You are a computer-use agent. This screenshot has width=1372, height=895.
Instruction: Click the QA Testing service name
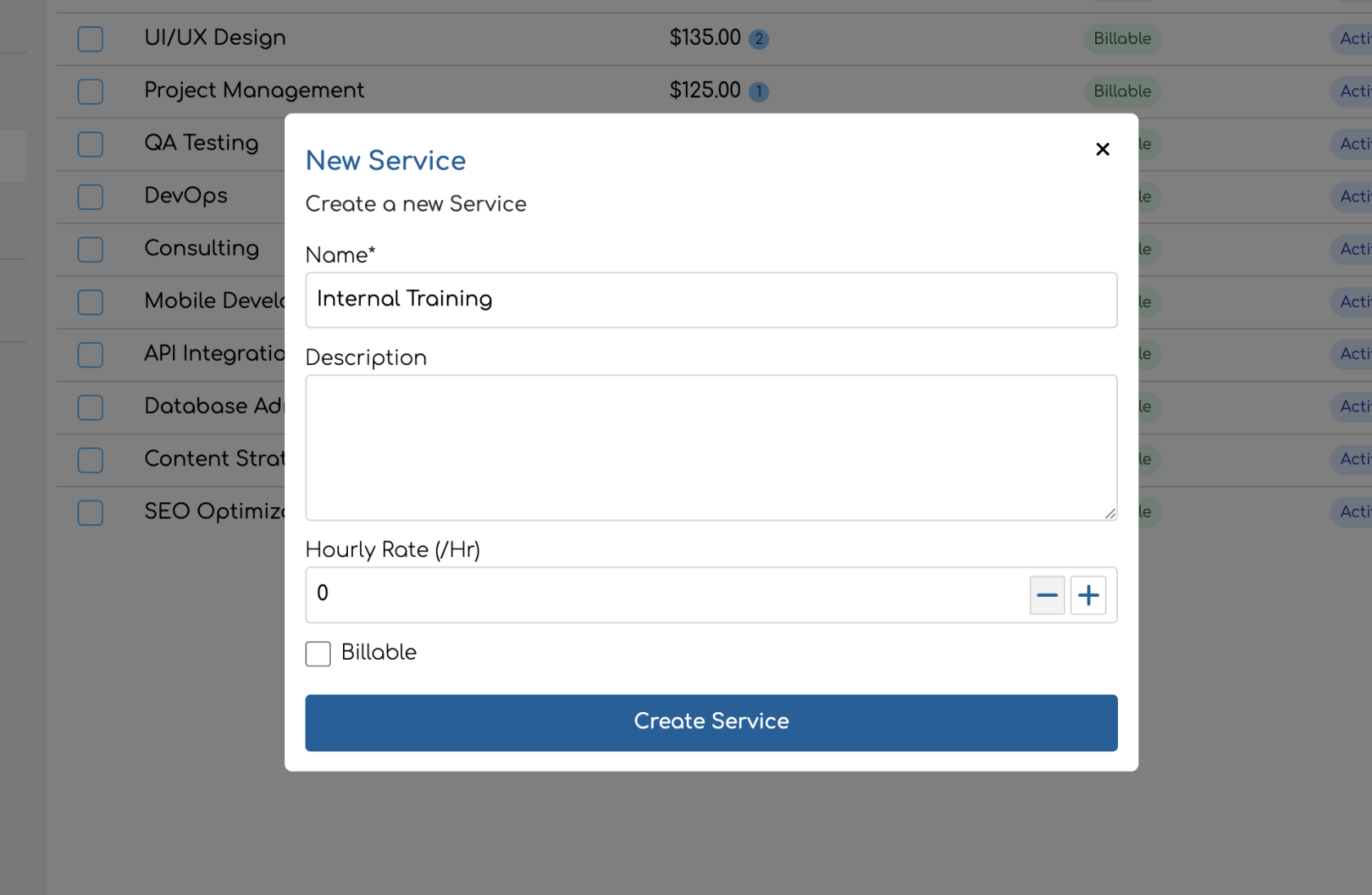pos(201,143)
